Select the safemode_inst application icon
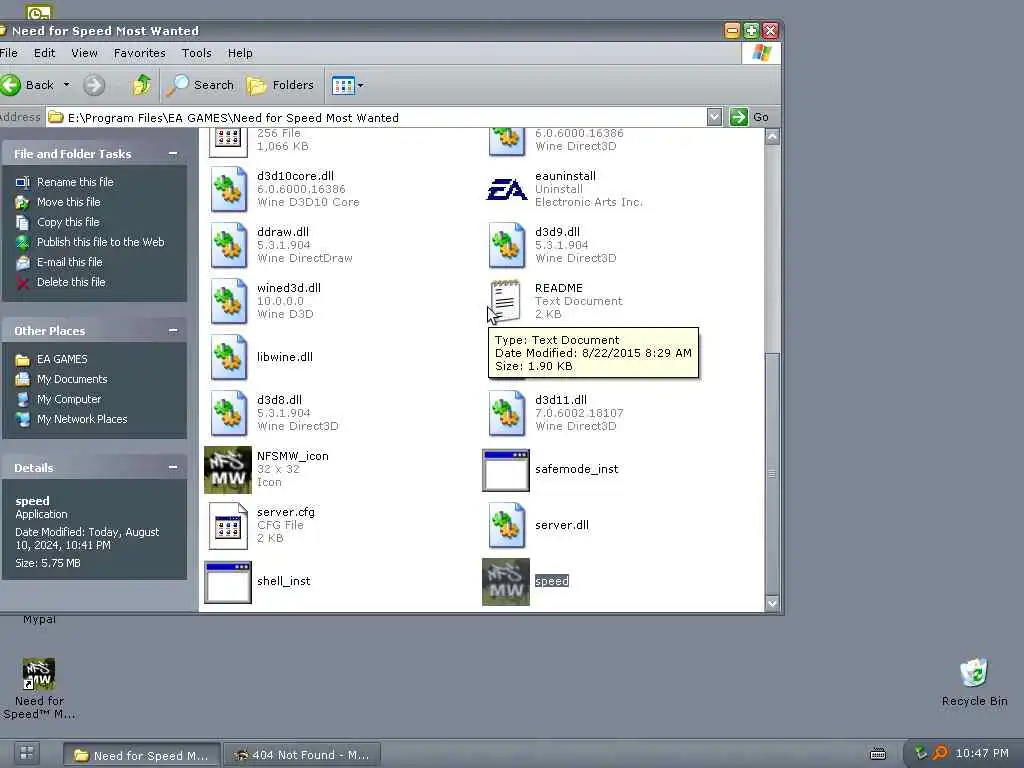Image resolution: width=1024 pixels, height=768 pixels. point(505,470)
